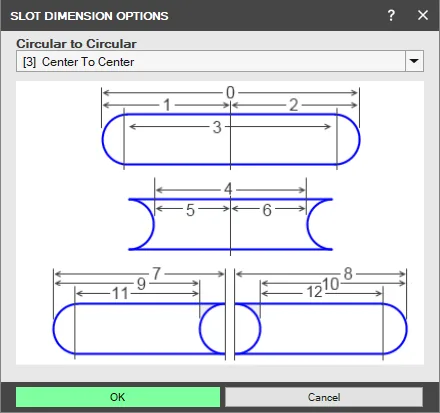Click dimension label 1 in the diagram

tap(167, 105)
